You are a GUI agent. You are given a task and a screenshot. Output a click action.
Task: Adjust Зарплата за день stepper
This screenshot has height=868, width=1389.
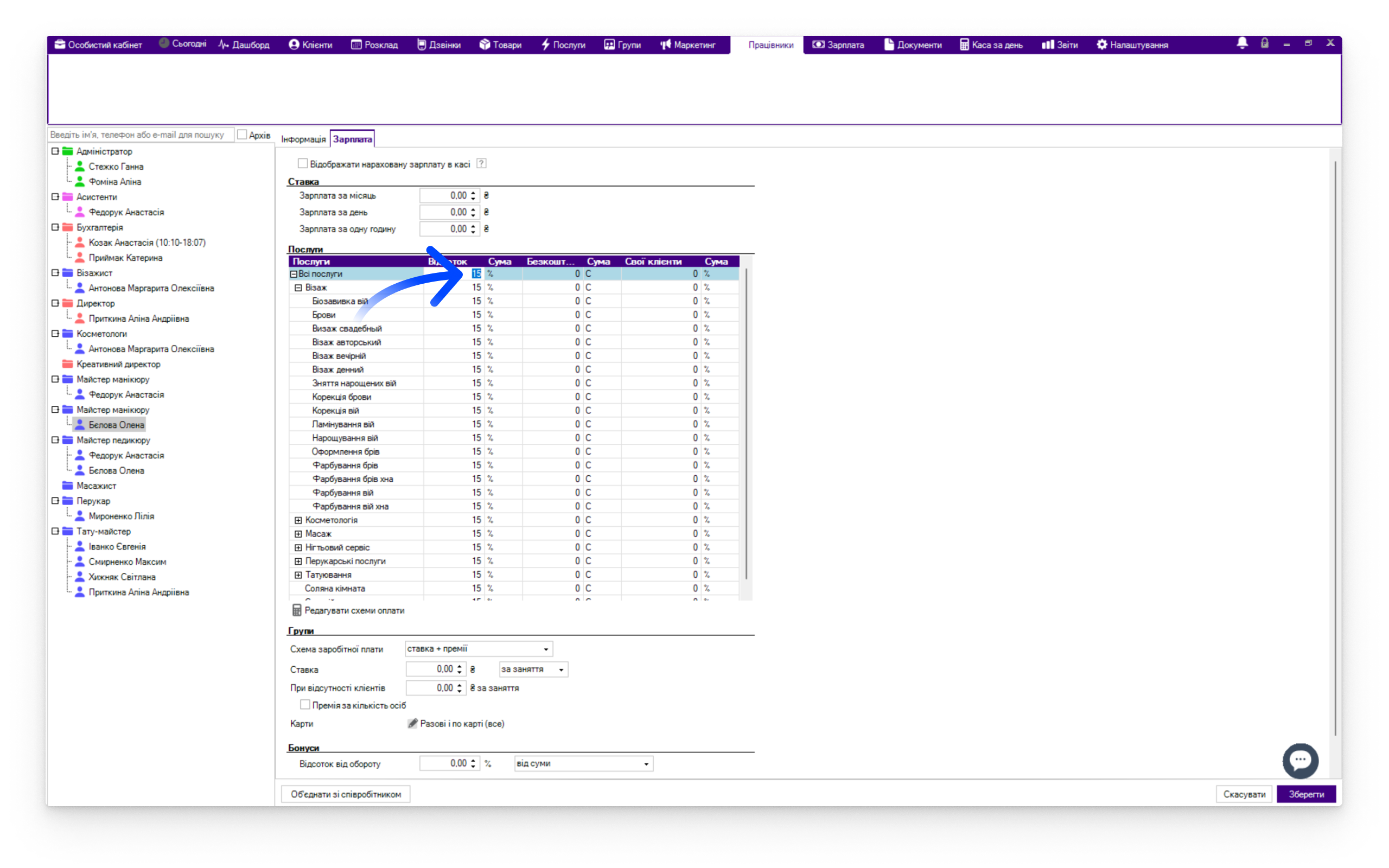(473, 212)
